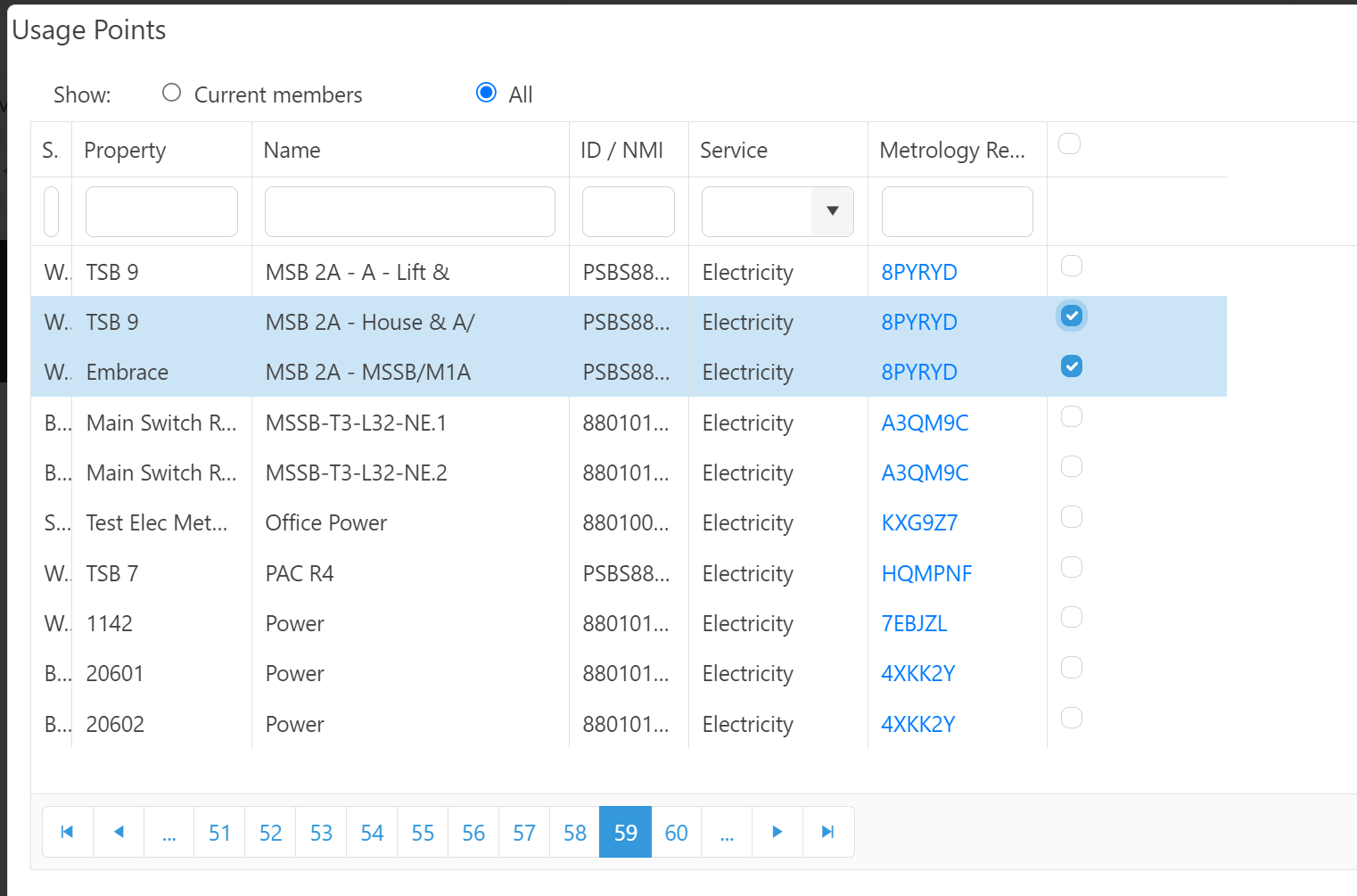Uncheck the Embrace MSB 2A - MSSB/M1A checkbox
This screenshot has width=1357, height=896.
(1072, 366)
